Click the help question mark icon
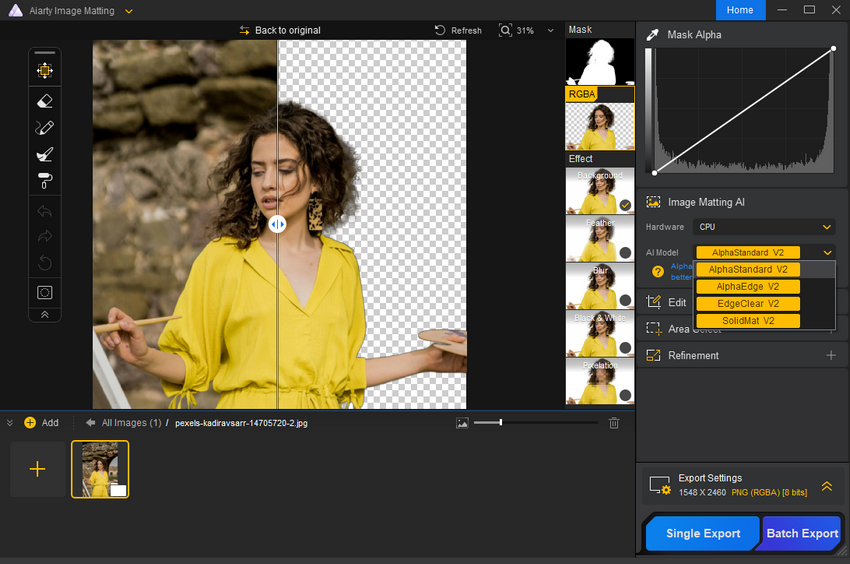850x564 pixels. (657, 271)
